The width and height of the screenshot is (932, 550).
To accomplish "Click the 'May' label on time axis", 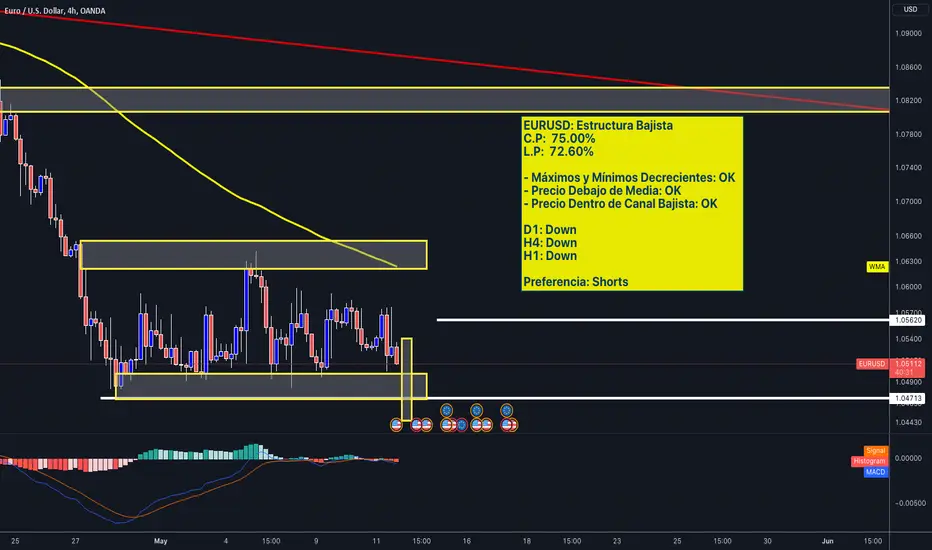I will click(160, 541).
